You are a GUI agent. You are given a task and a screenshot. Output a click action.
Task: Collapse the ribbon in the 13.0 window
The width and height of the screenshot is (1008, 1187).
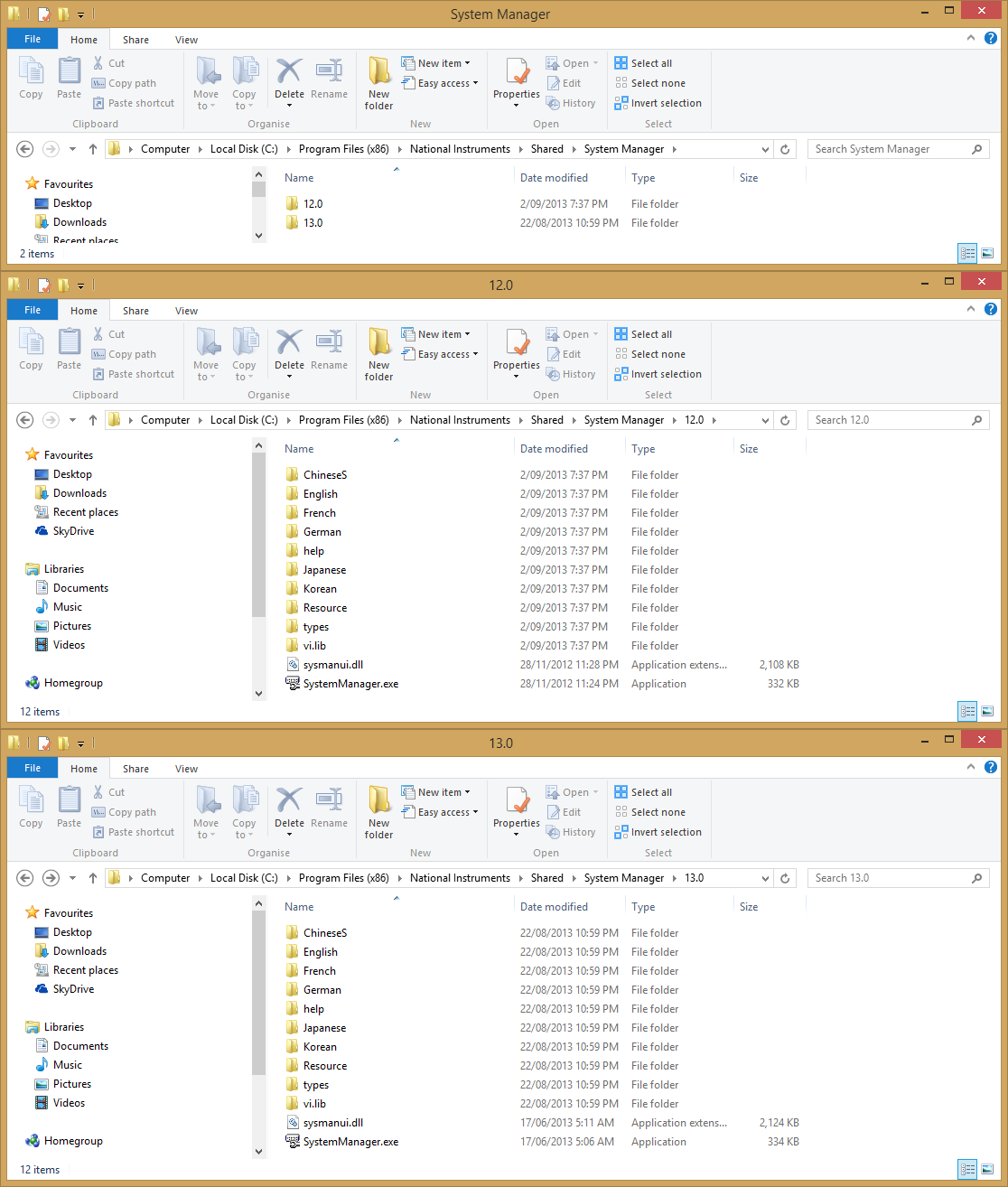tap(971, 767)
